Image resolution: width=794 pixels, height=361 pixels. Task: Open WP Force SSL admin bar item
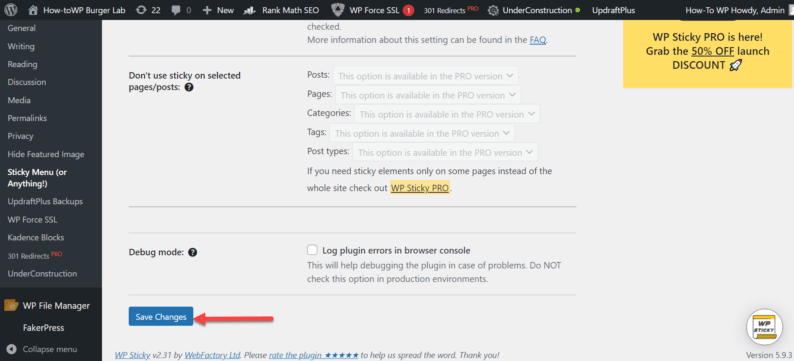tap(372, 10)
